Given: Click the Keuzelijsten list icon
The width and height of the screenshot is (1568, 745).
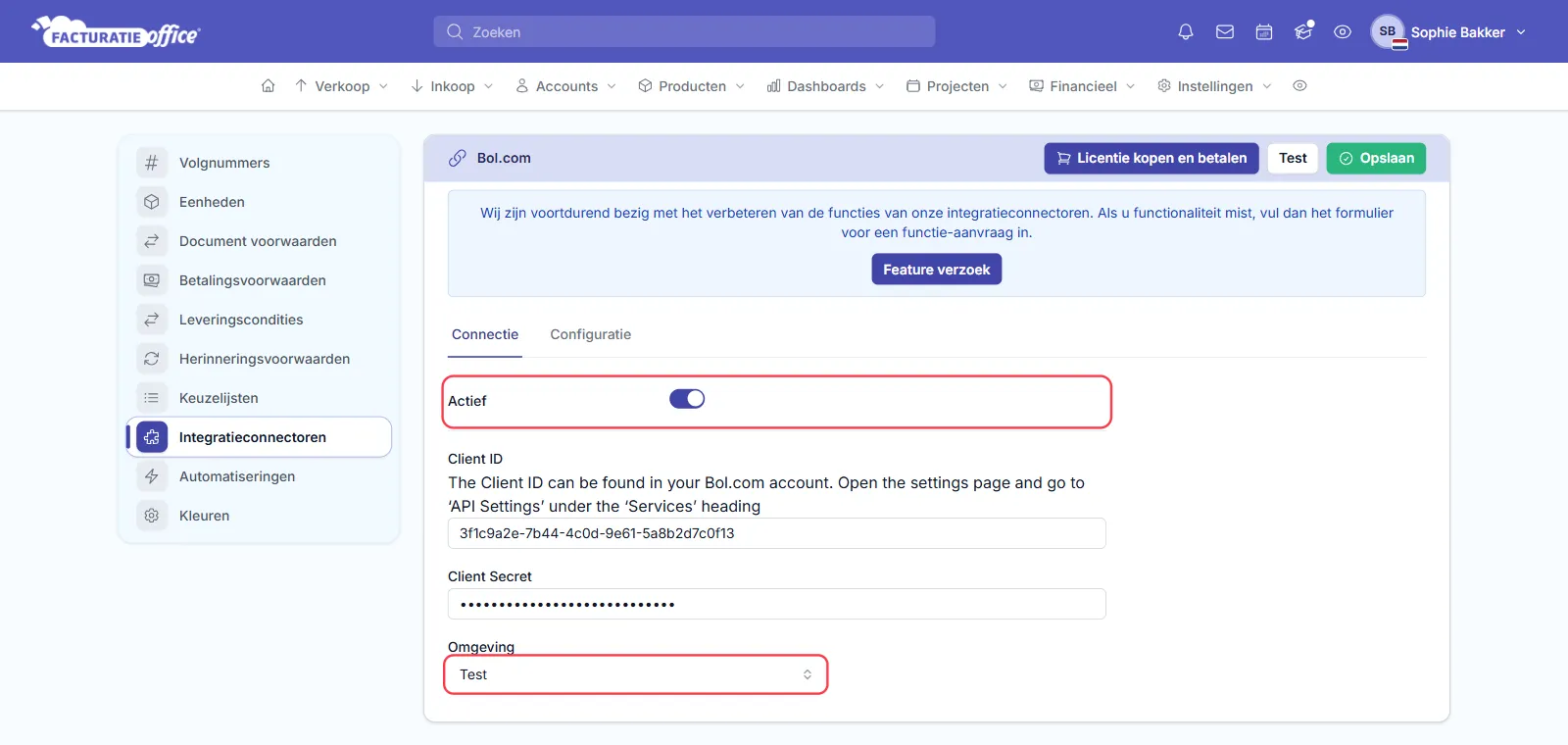Looking at the screenshot, I should coord(152,398).
